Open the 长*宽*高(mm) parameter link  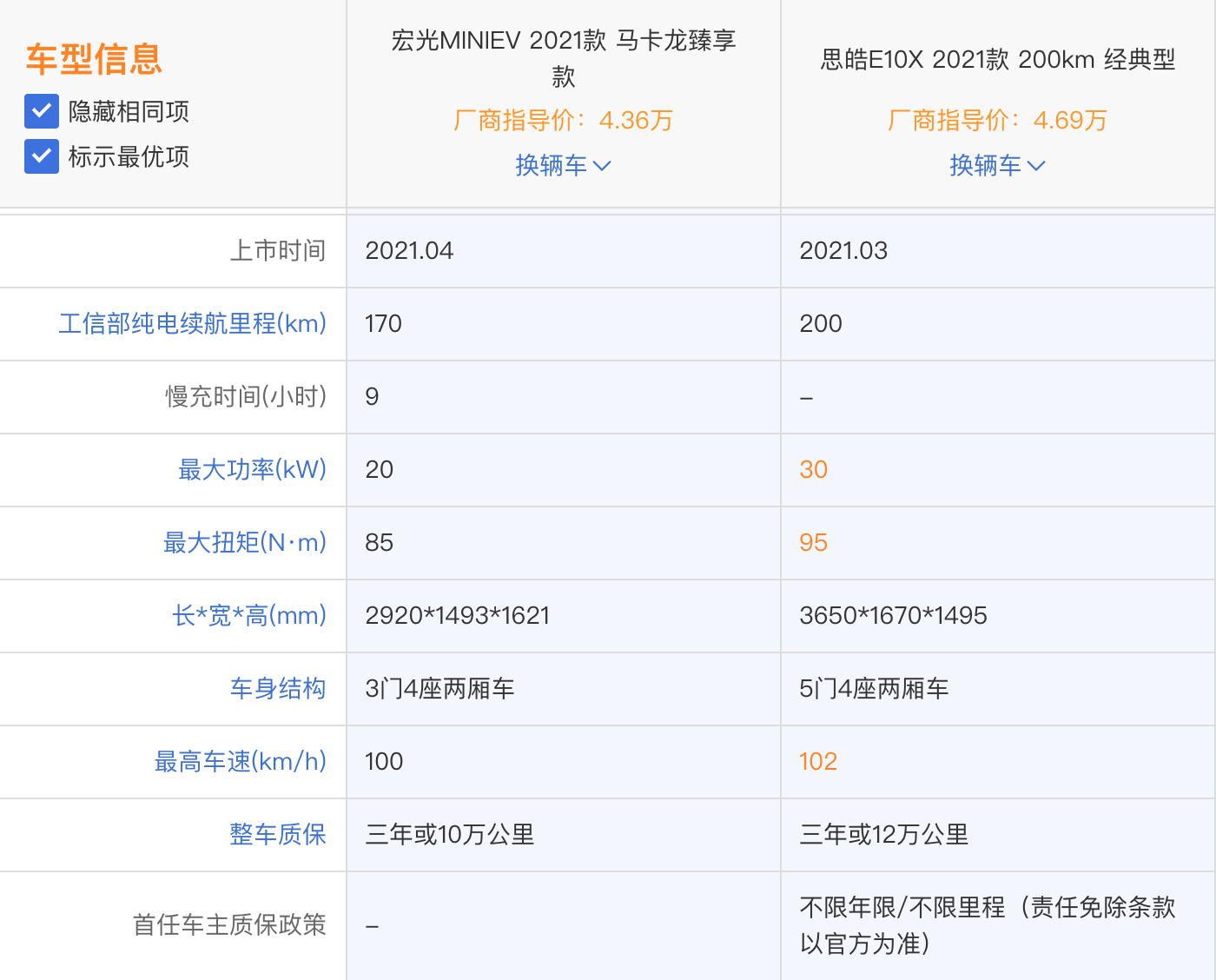click(249, 615)
